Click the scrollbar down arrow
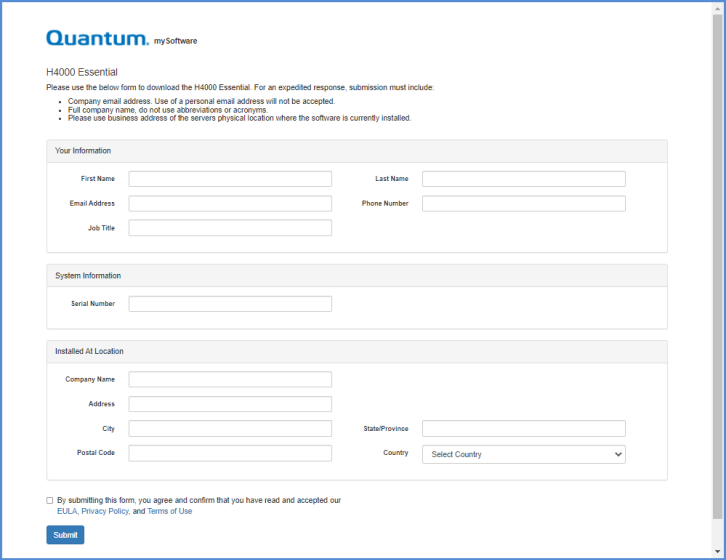Screen dimensions: 726x560 [x=718, y=552]
